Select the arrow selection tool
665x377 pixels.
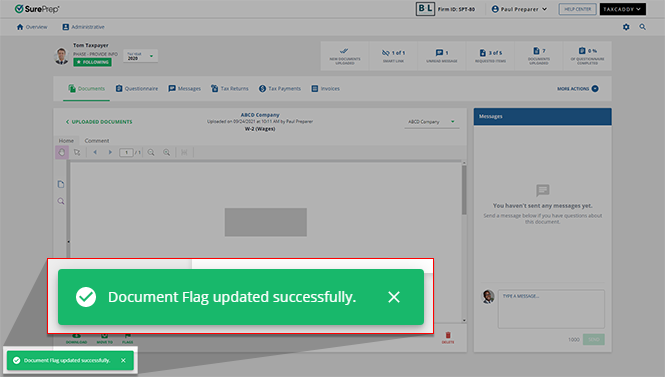77,152
